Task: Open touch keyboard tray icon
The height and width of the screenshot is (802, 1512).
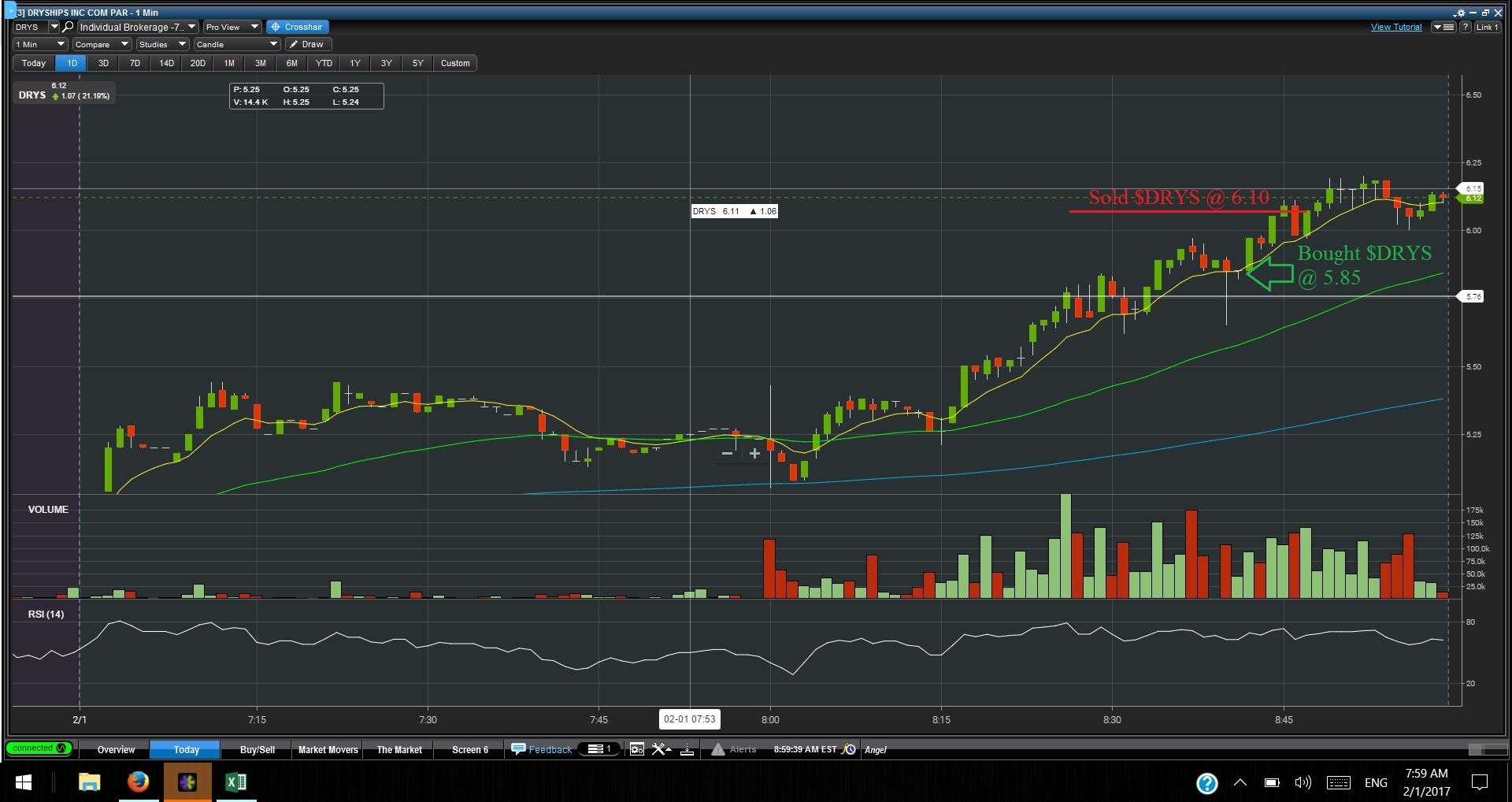Action: click(x=1339, y=782)
